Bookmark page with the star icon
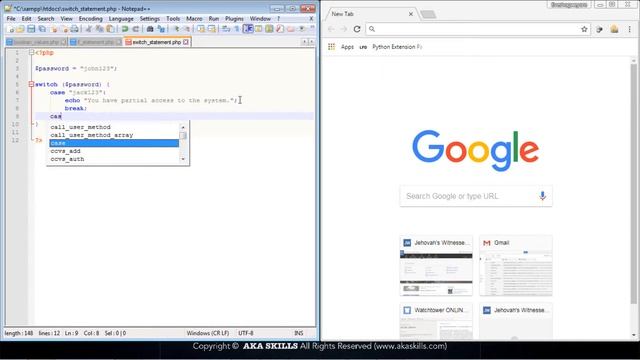 coord(584,29)
